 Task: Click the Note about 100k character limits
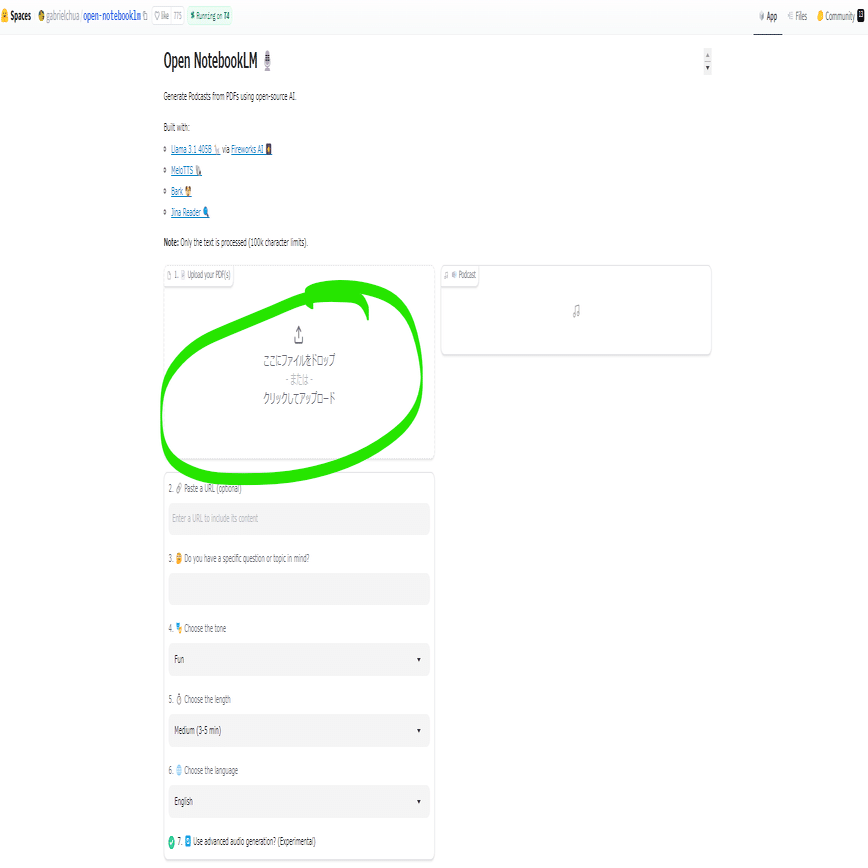tap(236, 242)
